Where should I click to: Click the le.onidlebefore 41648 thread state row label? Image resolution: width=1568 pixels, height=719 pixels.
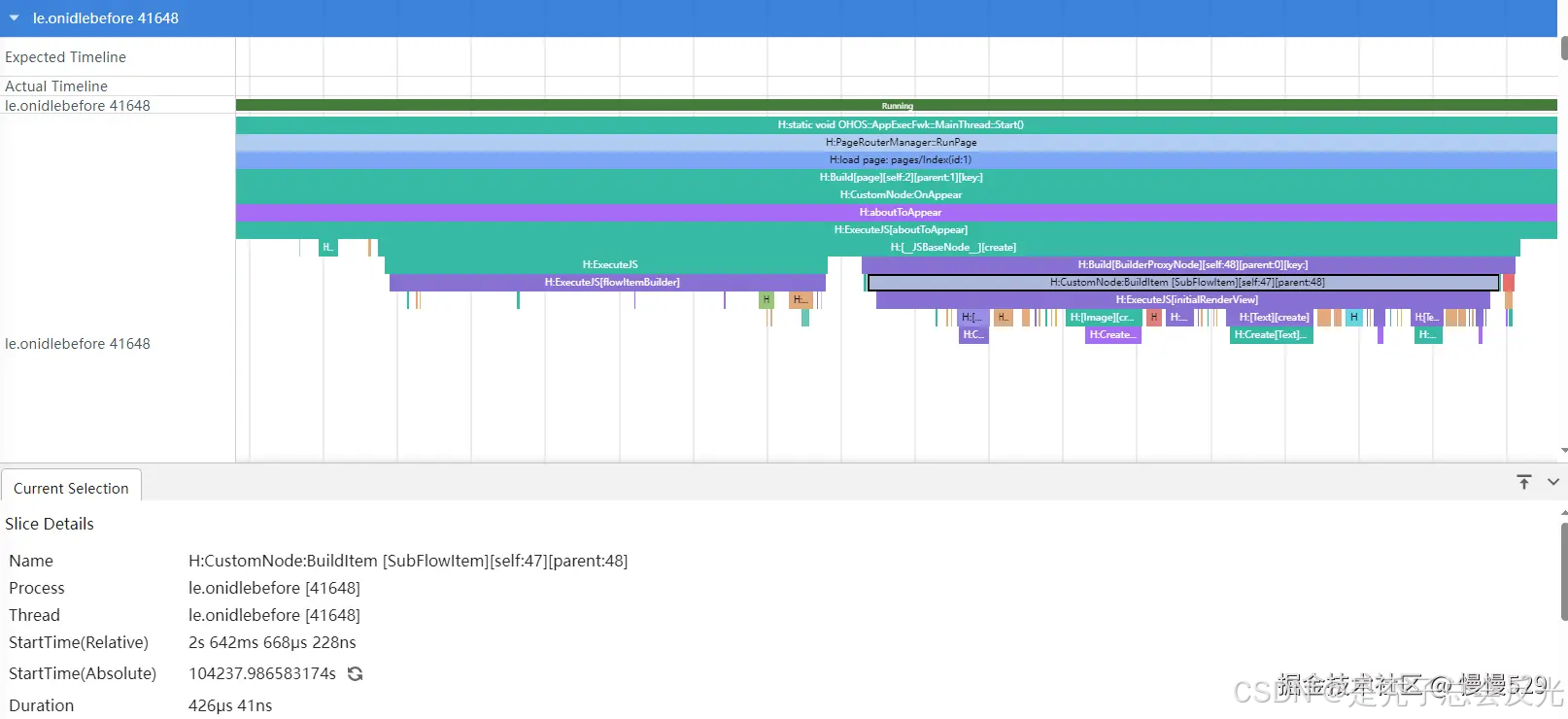[78, 105]
